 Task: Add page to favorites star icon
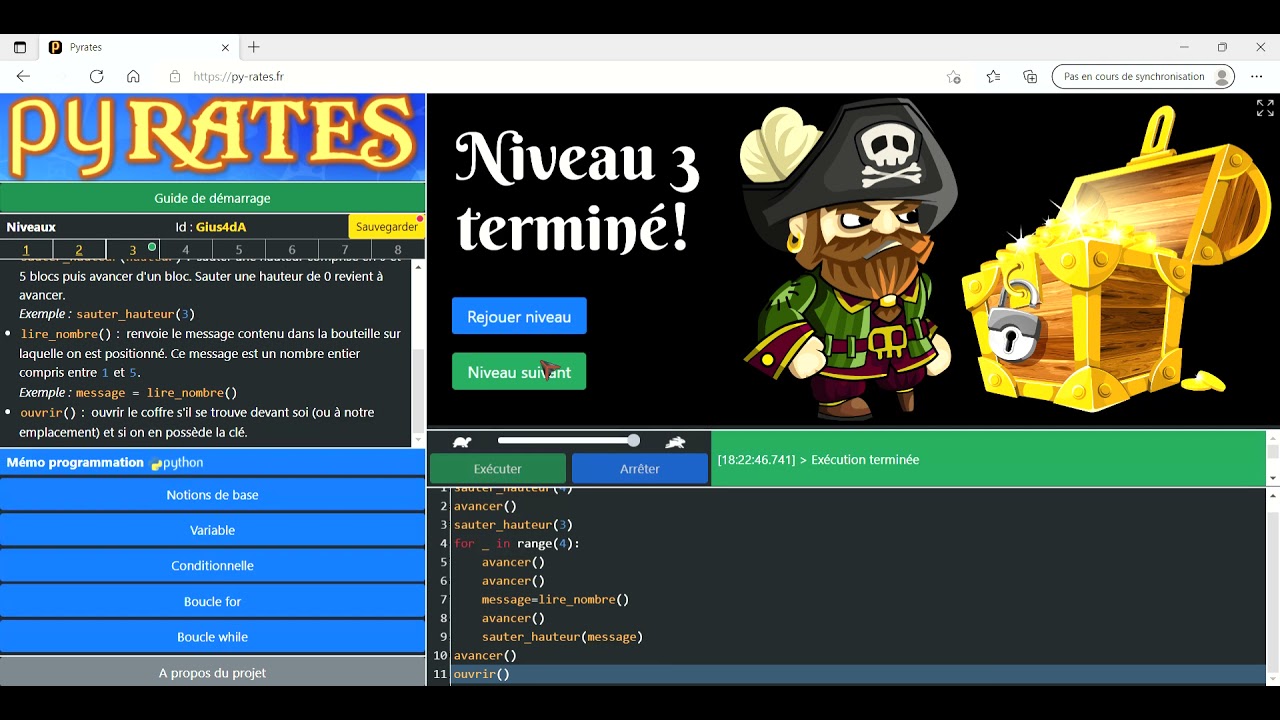(954, 76)
